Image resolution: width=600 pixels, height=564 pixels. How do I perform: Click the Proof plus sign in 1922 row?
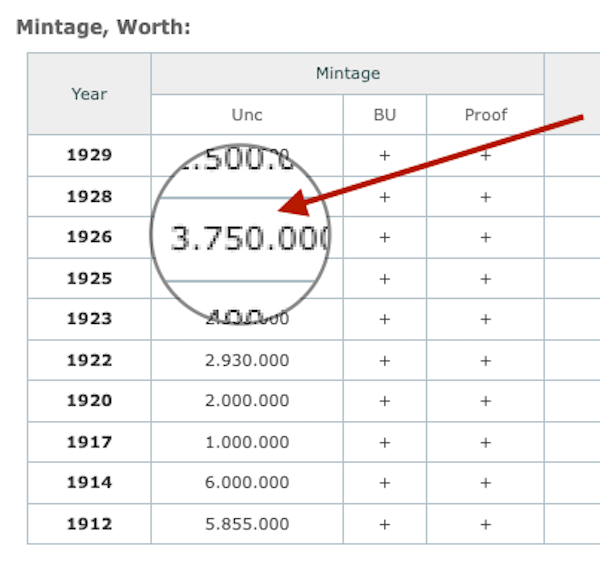point(485,360)
